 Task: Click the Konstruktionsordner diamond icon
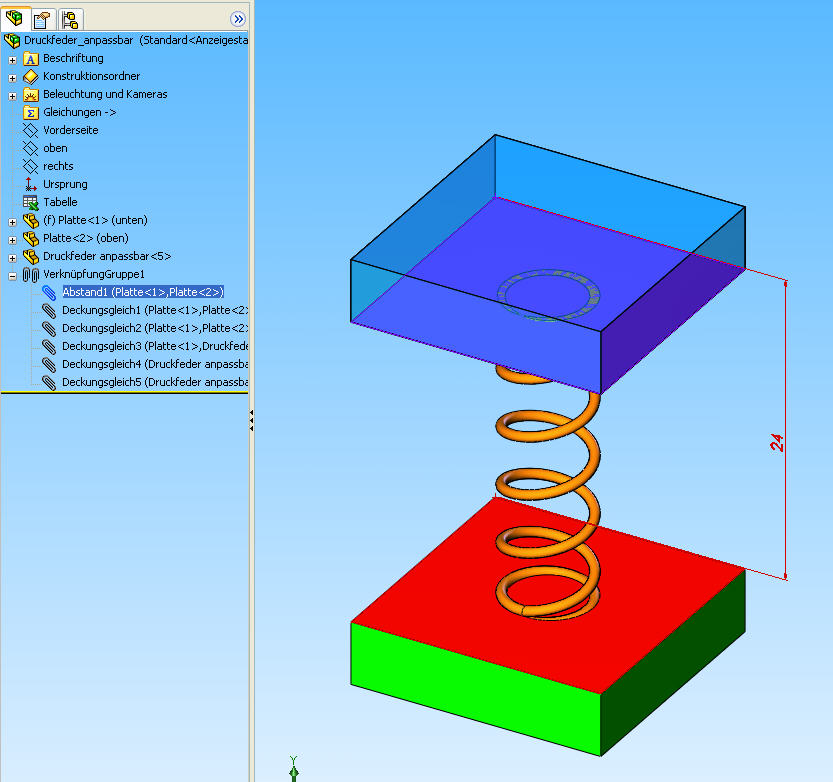[x=31, y=76]
